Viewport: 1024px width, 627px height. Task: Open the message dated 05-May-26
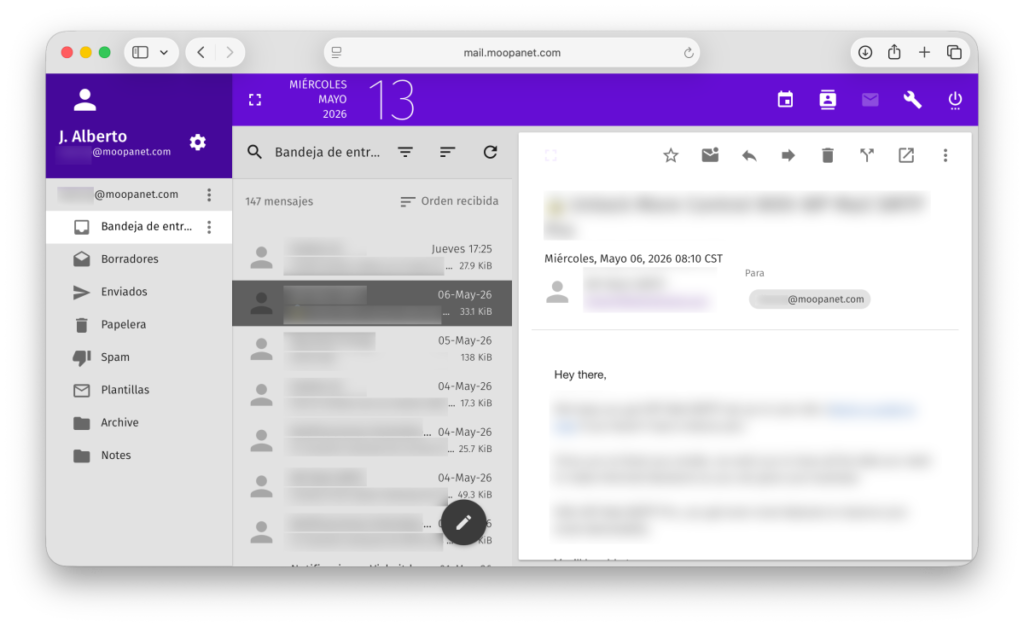pyautogui.click(x=372, y=349)
